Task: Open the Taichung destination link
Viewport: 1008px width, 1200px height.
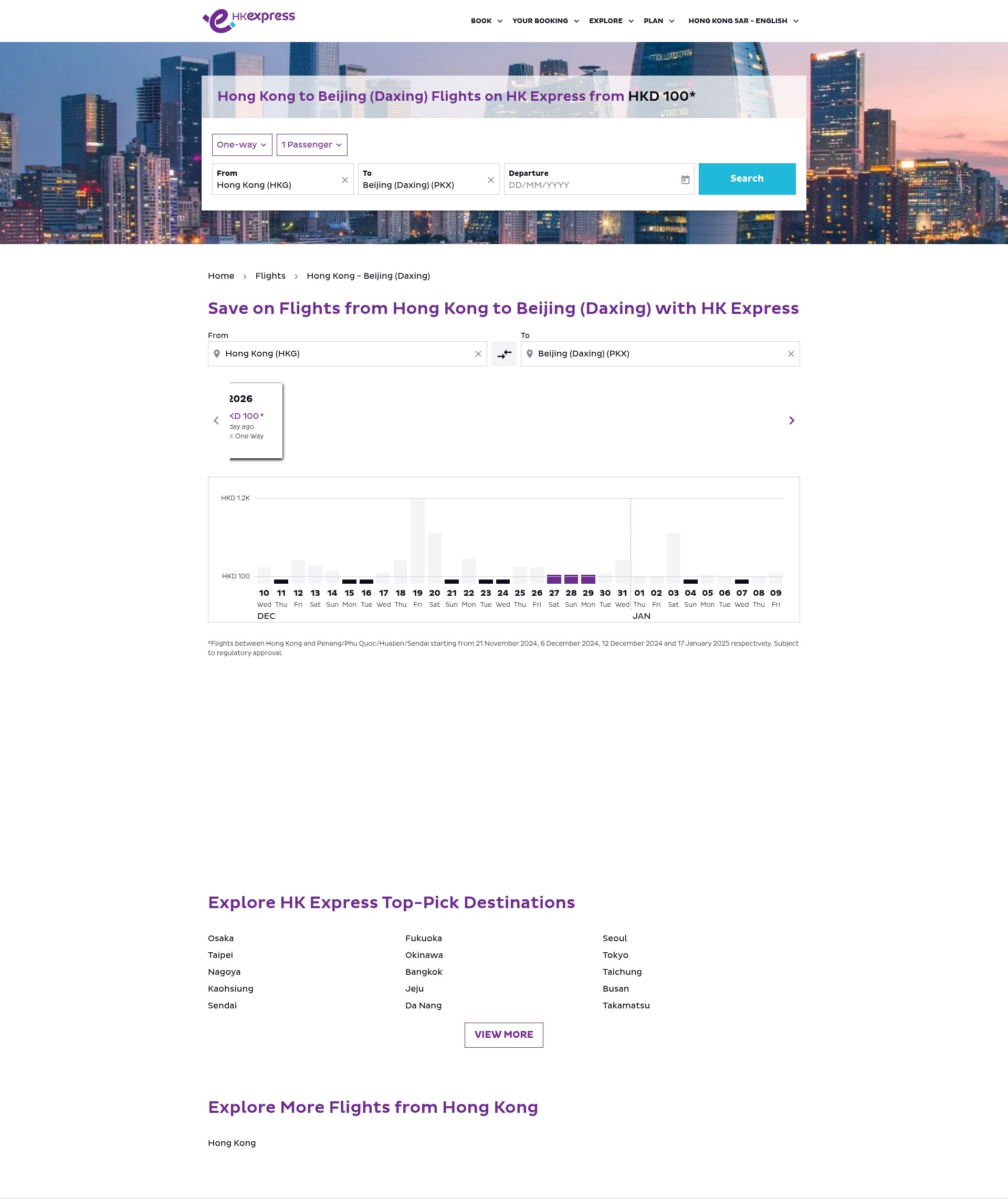Action: click(x=622, y=972)
